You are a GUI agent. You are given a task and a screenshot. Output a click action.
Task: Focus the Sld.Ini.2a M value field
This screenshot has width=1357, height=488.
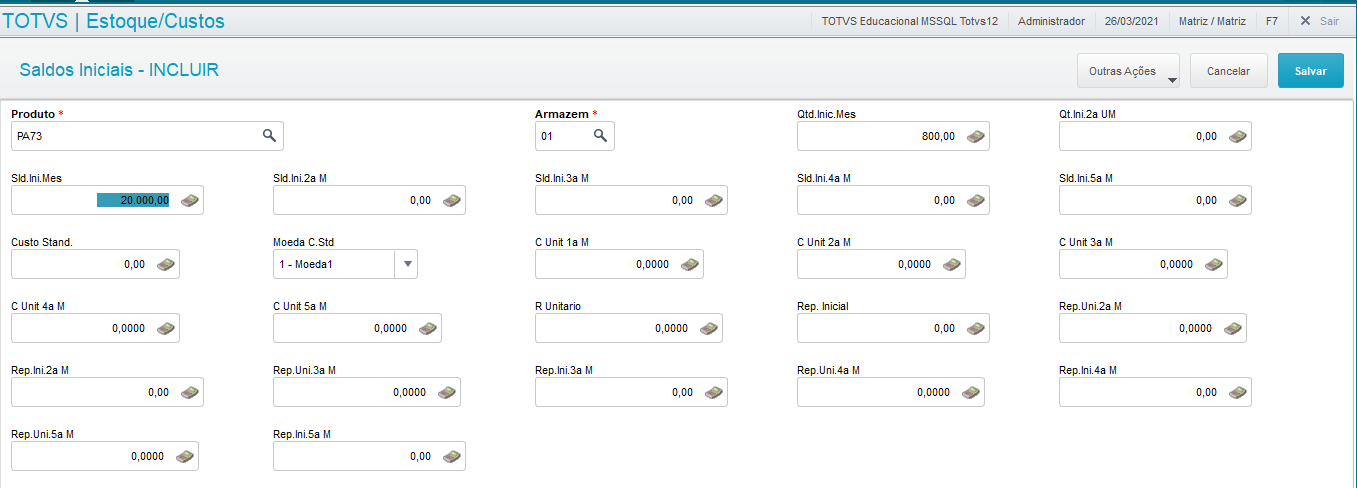pyautogui.click(x=355, y=200)
